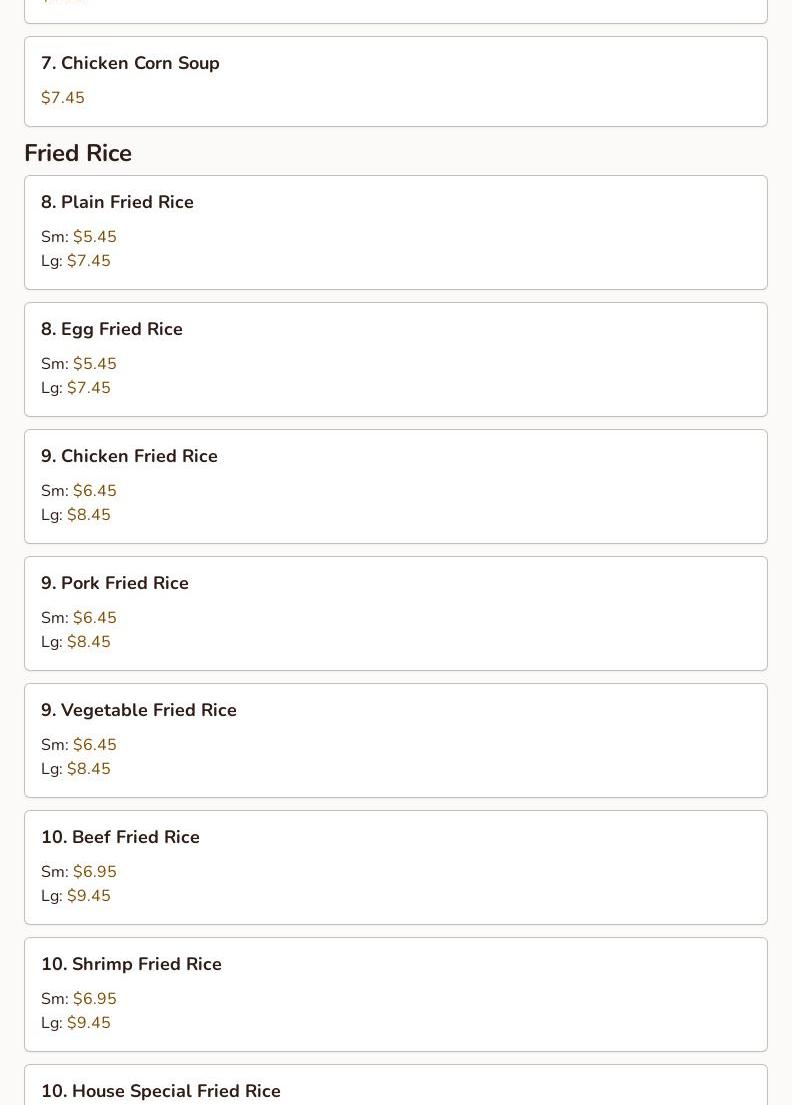Select the Egg Fried Rice title
Screen dimensions: 792x1105
point(112,329)
